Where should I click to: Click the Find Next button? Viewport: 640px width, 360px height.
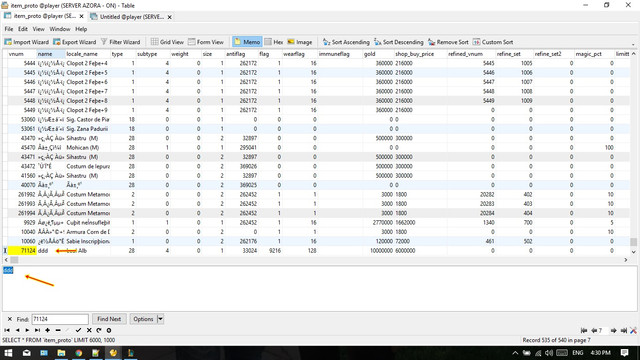[x=109, y=319]
